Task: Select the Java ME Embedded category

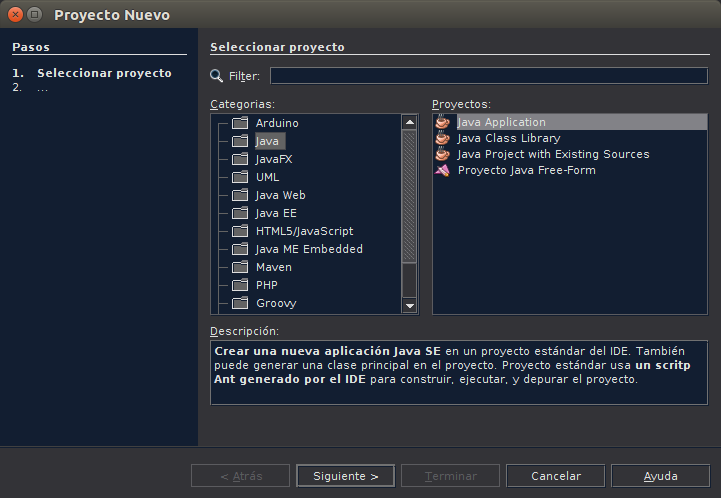Action: click(x=309, y=249)
